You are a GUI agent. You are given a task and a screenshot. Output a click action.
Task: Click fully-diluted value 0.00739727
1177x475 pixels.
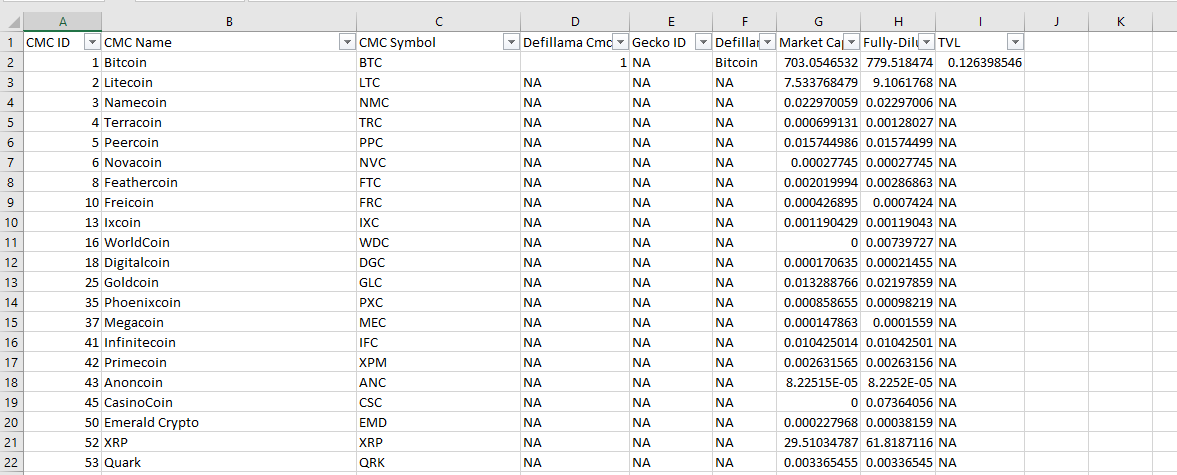click(899, 243)
